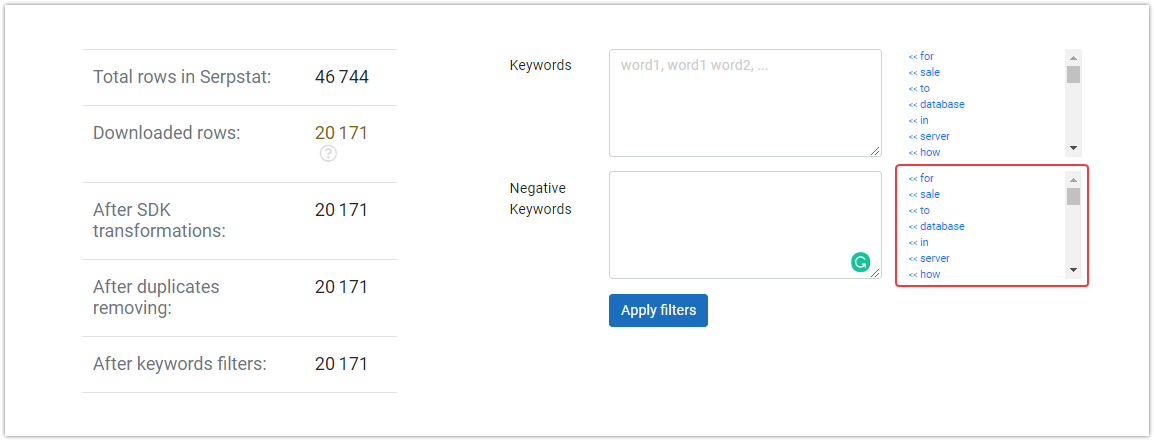The width and height of the screenshot is (1154, 441).
Task: Add 'how' suggestion to Keywords list
Action: point(924,152)
